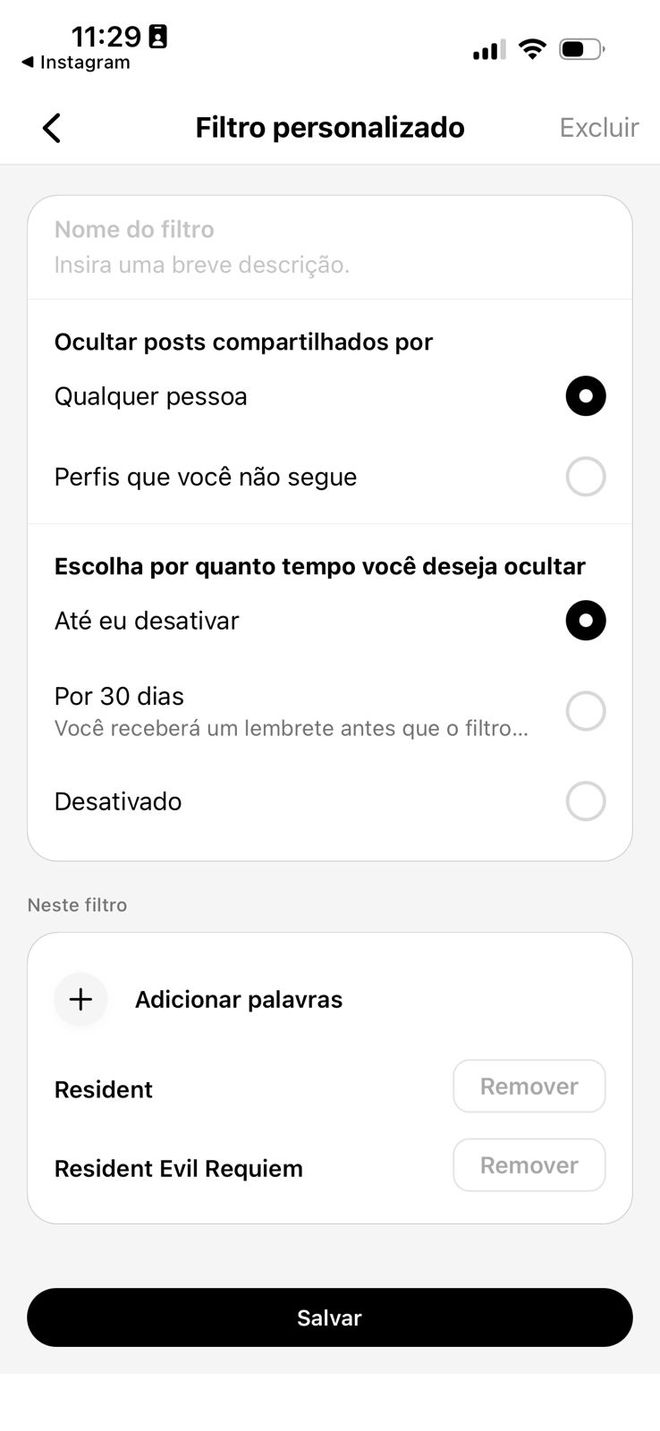Tap the plus icon to add words

[81, 999]
